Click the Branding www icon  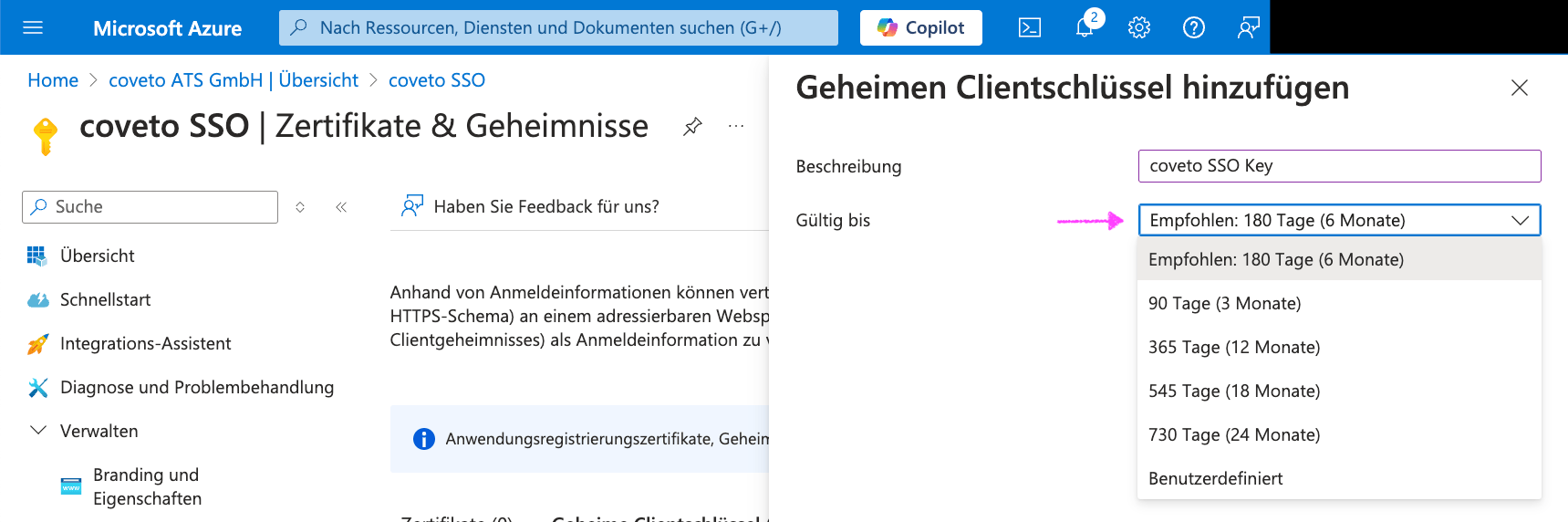pos(71,486)
